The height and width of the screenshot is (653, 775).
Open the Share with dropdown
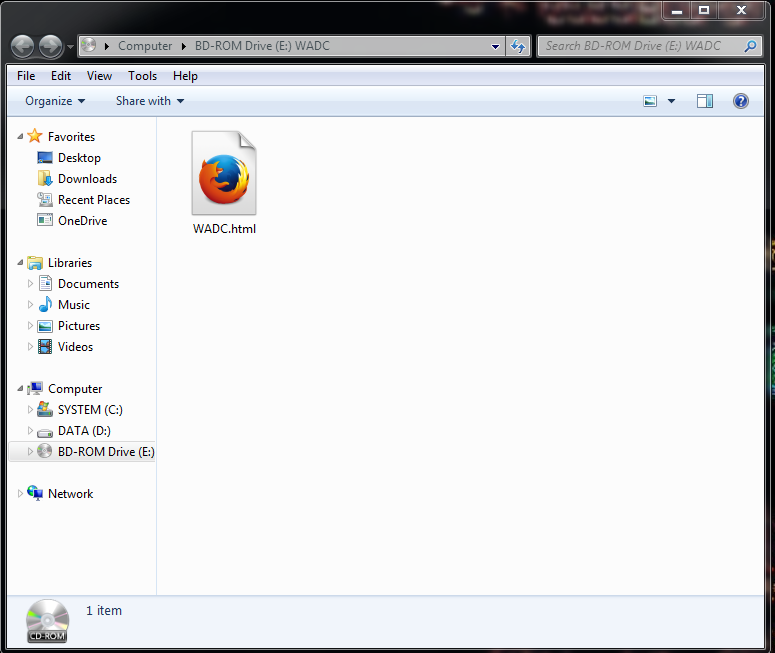tap(150, 101)
